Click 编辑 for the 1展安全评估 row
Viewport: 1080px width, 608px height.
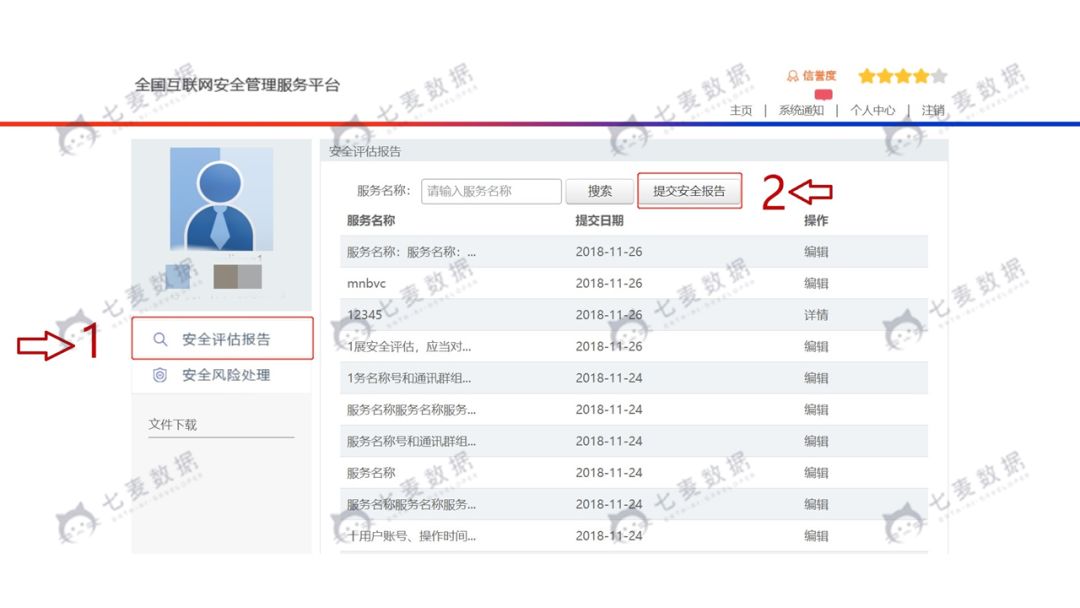(x=816, y=346)
